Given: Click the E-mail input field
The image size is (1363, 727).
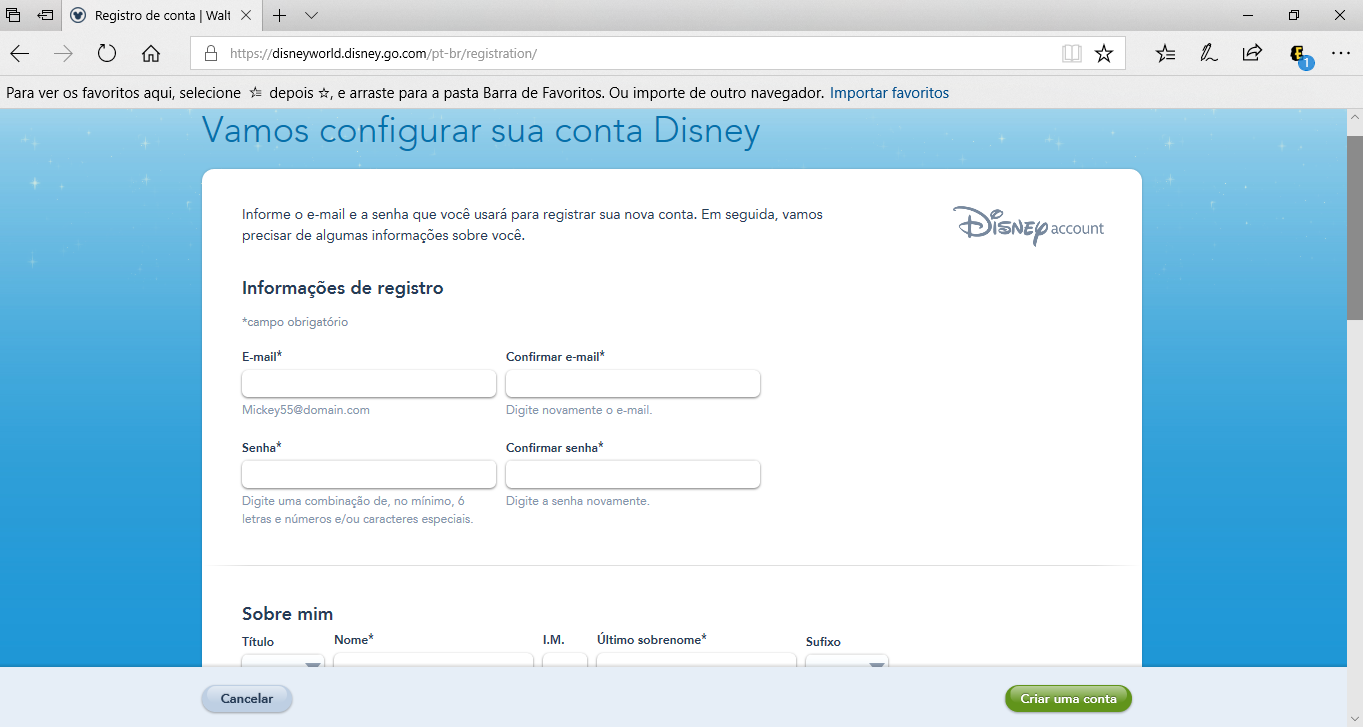Looking at the screenshot, I should click(369, 384).
